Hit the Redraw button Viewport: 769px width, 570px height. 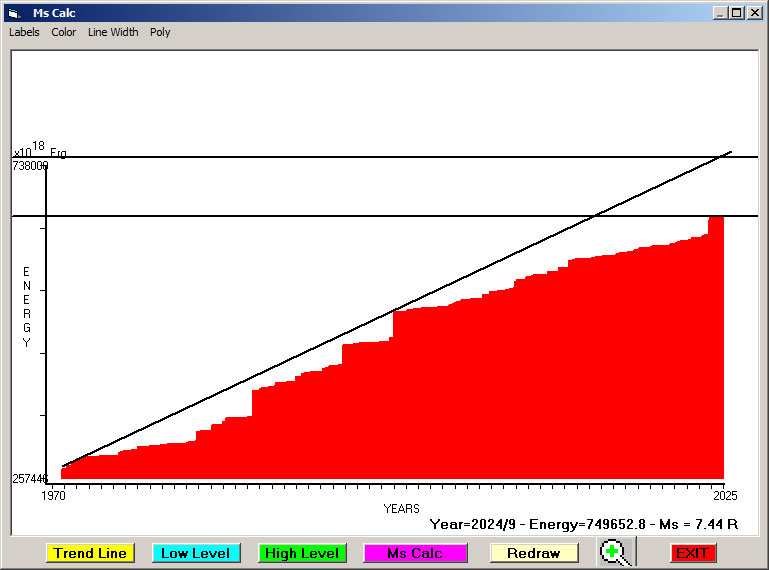pos(533,553)
